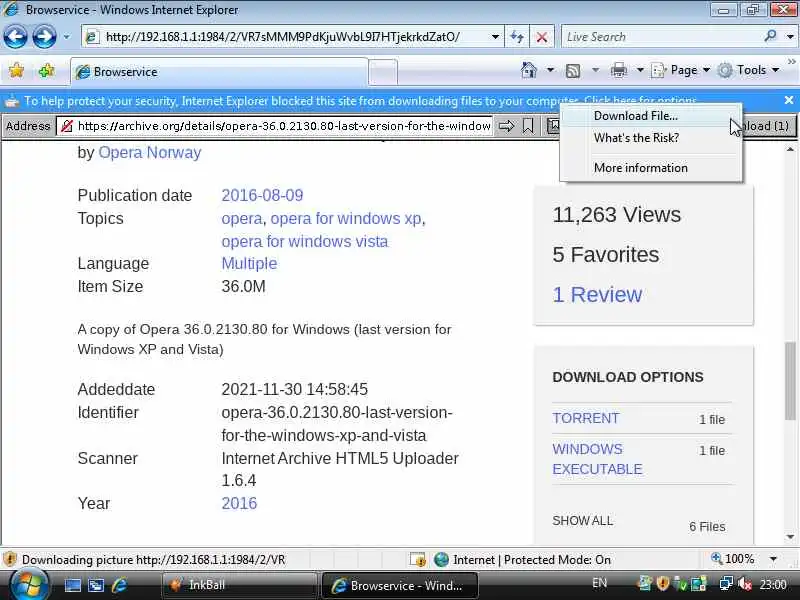This screenshot has height=600, width=800.
Task: Click the Internet zone globe icon
Action: (441, 560)
